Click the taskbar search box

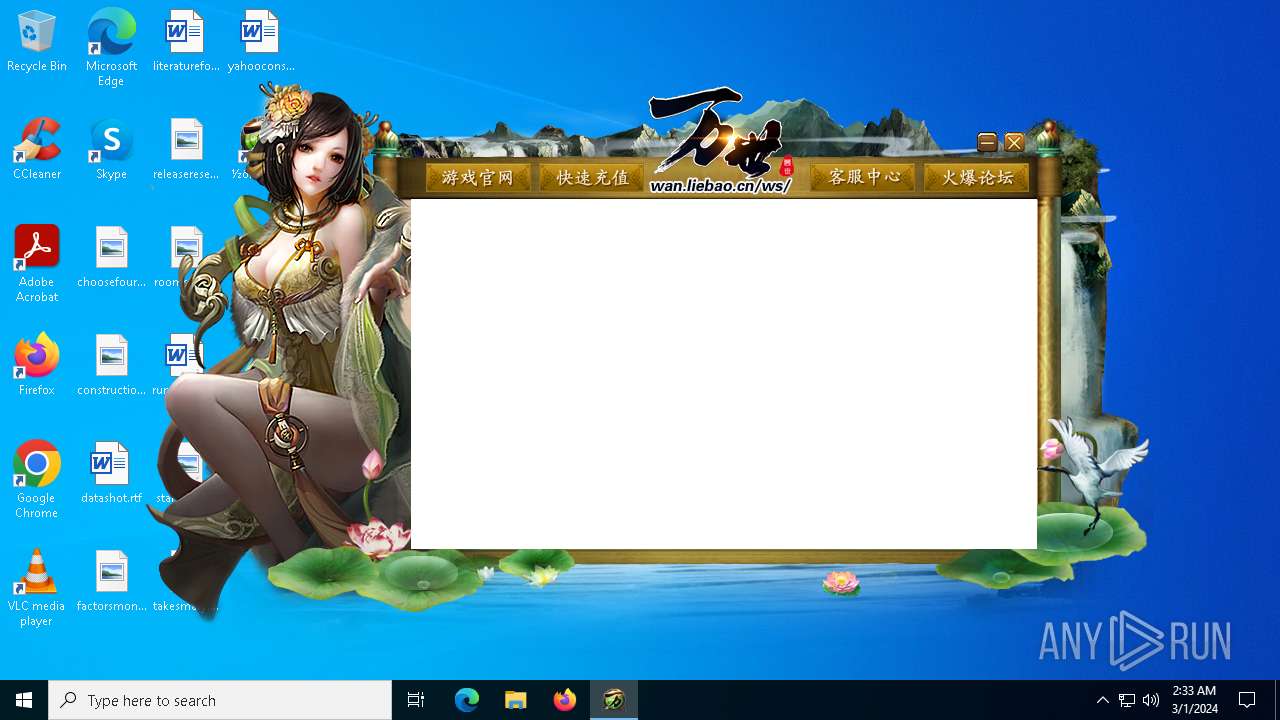click(220, 700)
